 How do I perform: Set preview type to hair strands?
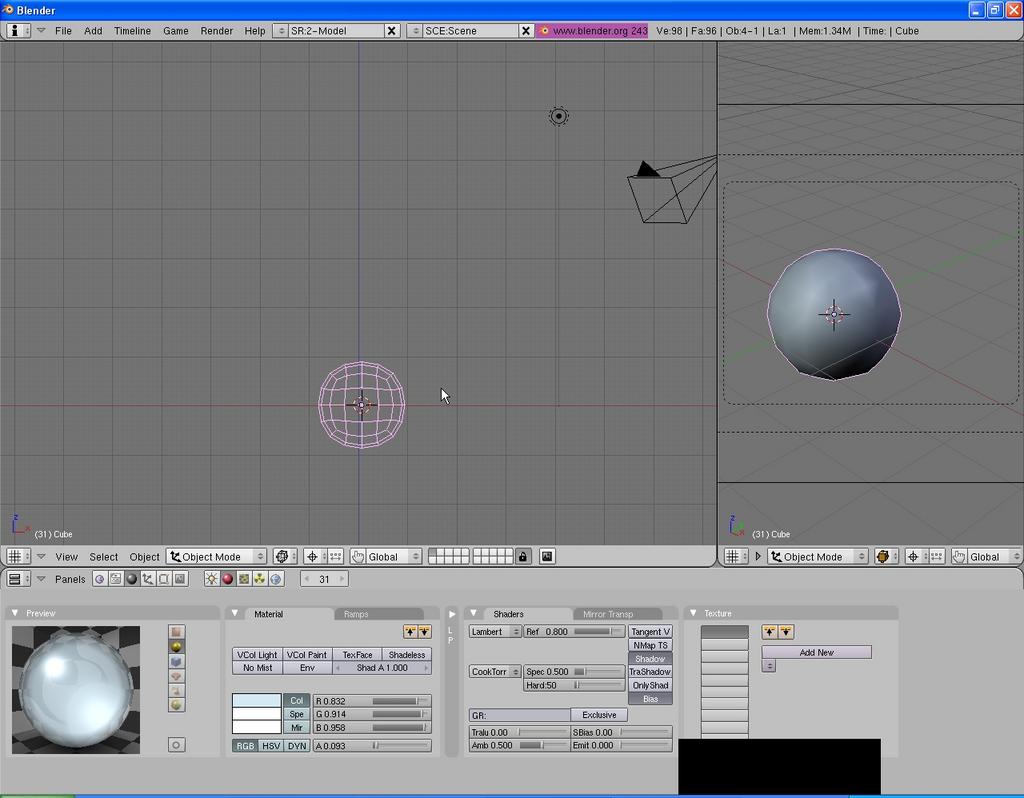pos(176,691)
